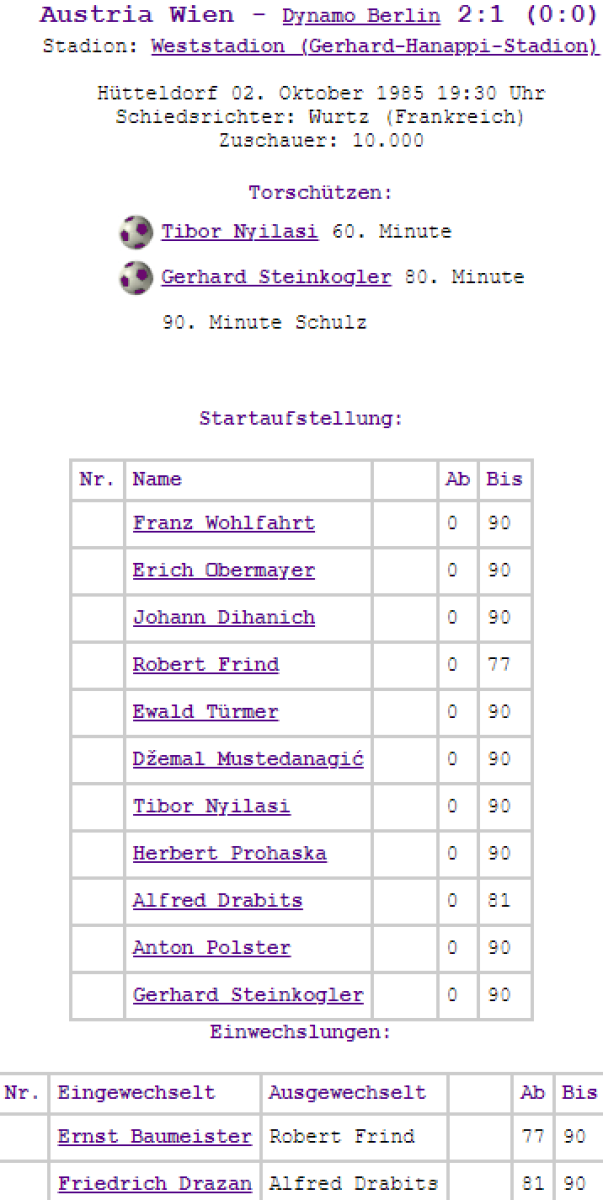603x1200 pixels.
Task: Click Herbert Prohaska in the starting lineup
Action: tap(229, 854)
